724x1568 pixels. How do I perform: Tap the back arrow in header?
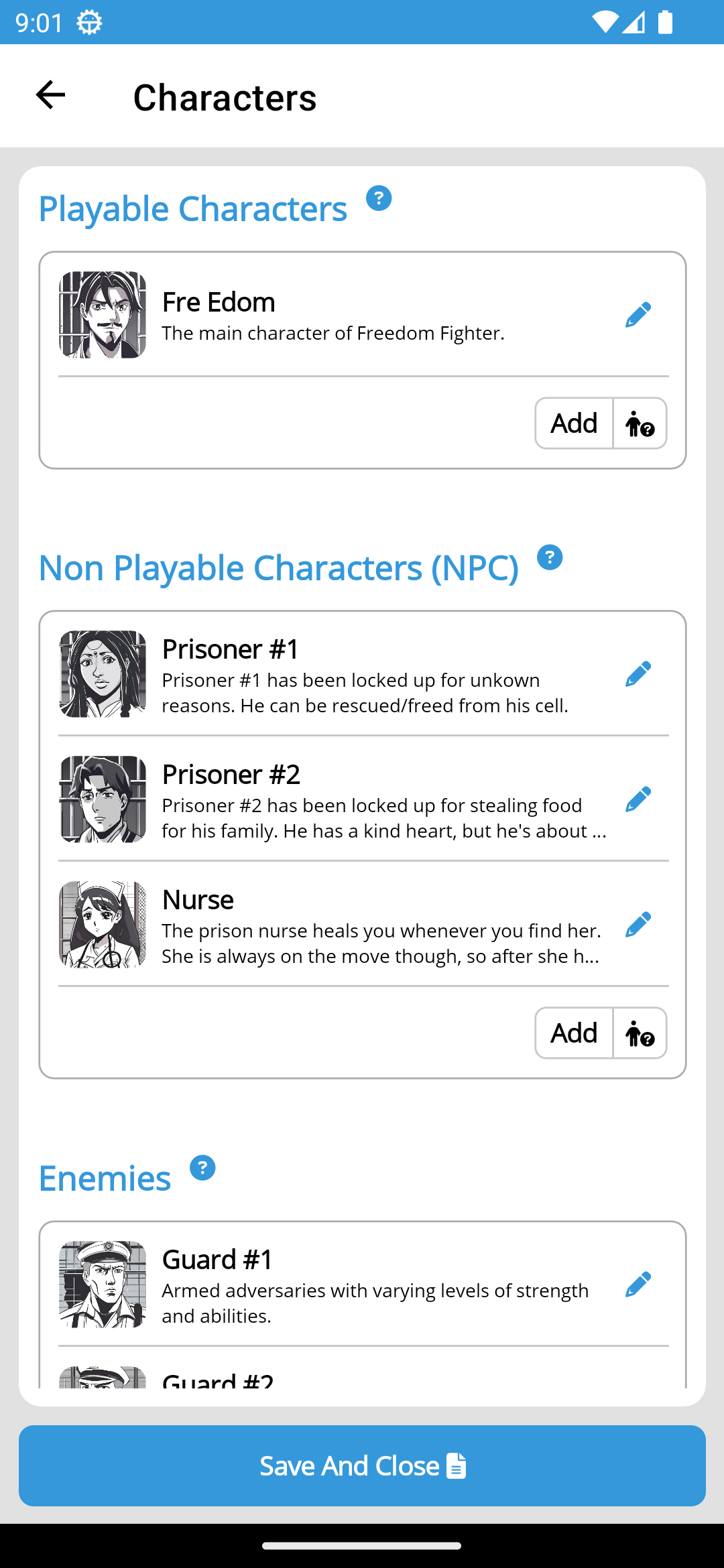(50, 95)
